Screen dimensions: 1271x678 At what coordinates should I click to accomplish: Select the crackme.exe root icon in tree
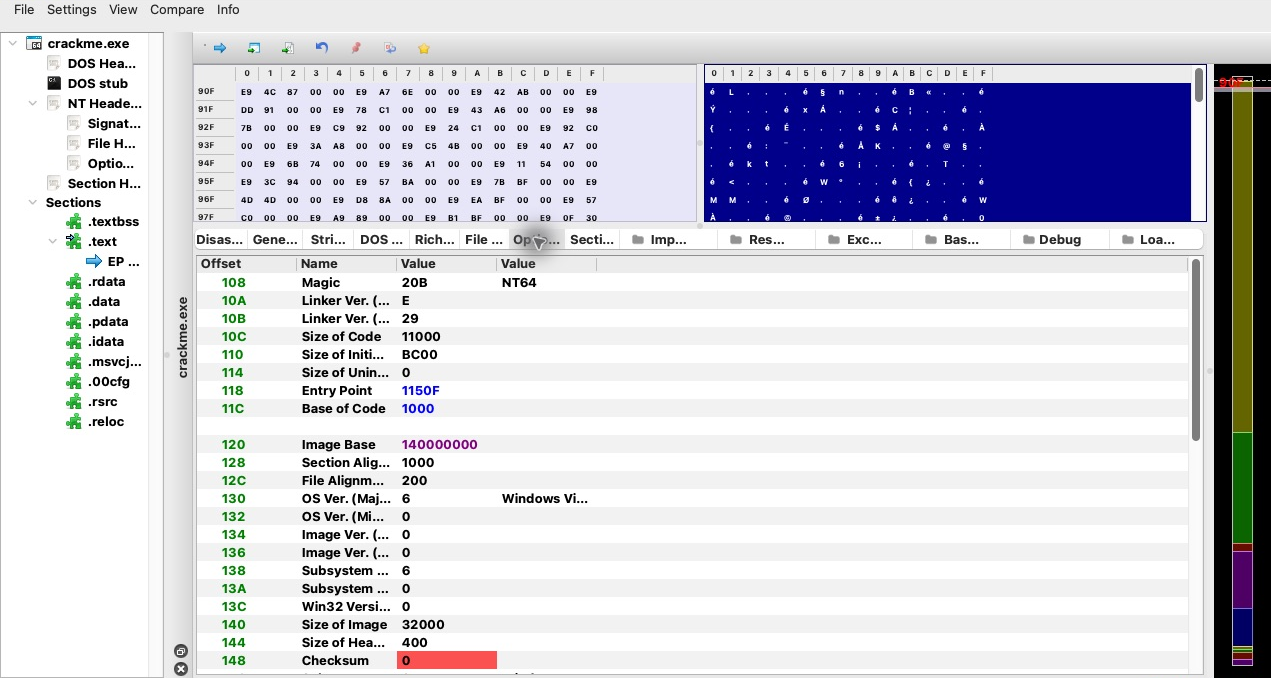[x=33, y=44]
